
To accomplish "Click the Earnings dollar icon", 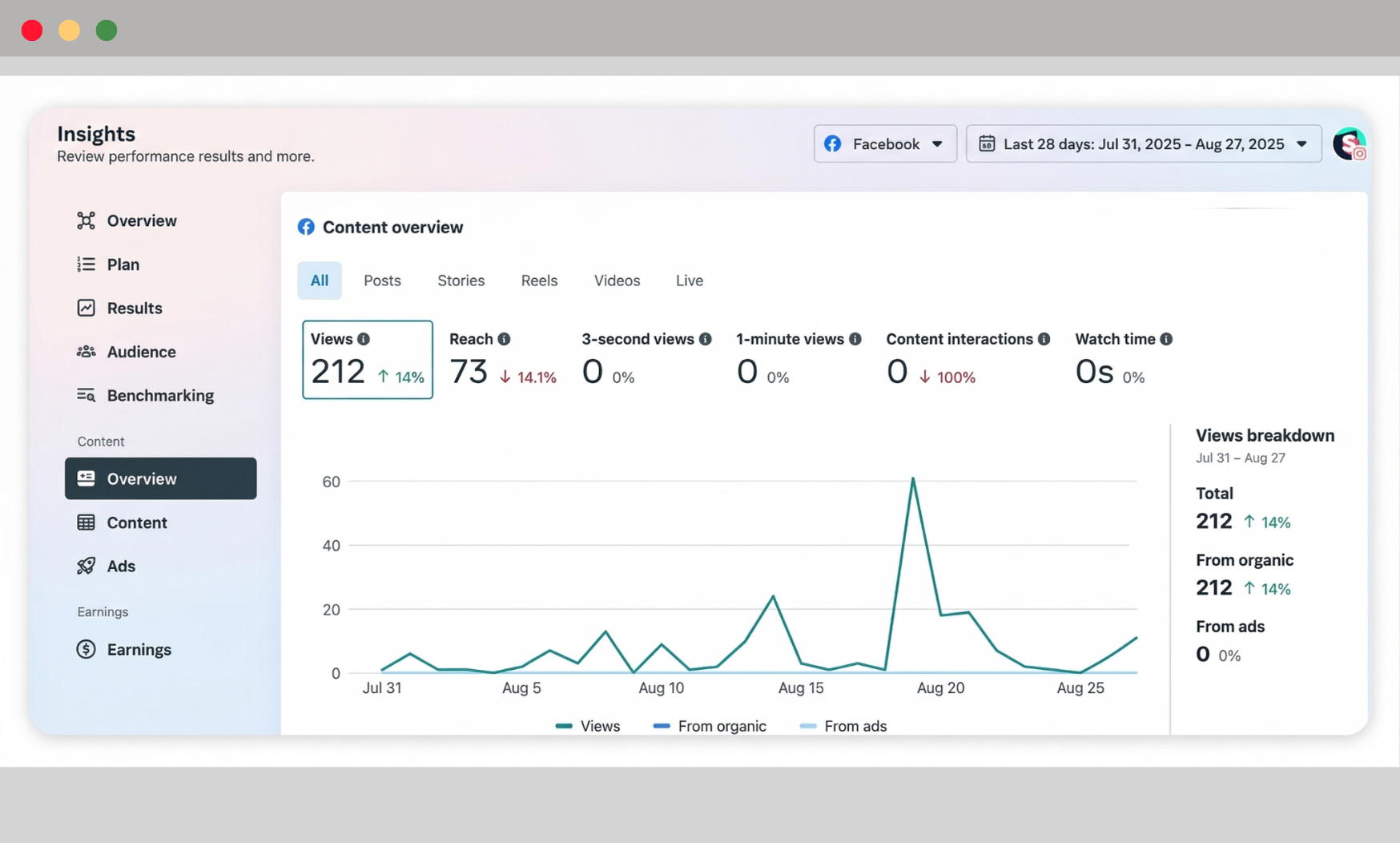I will coord(86,649).
